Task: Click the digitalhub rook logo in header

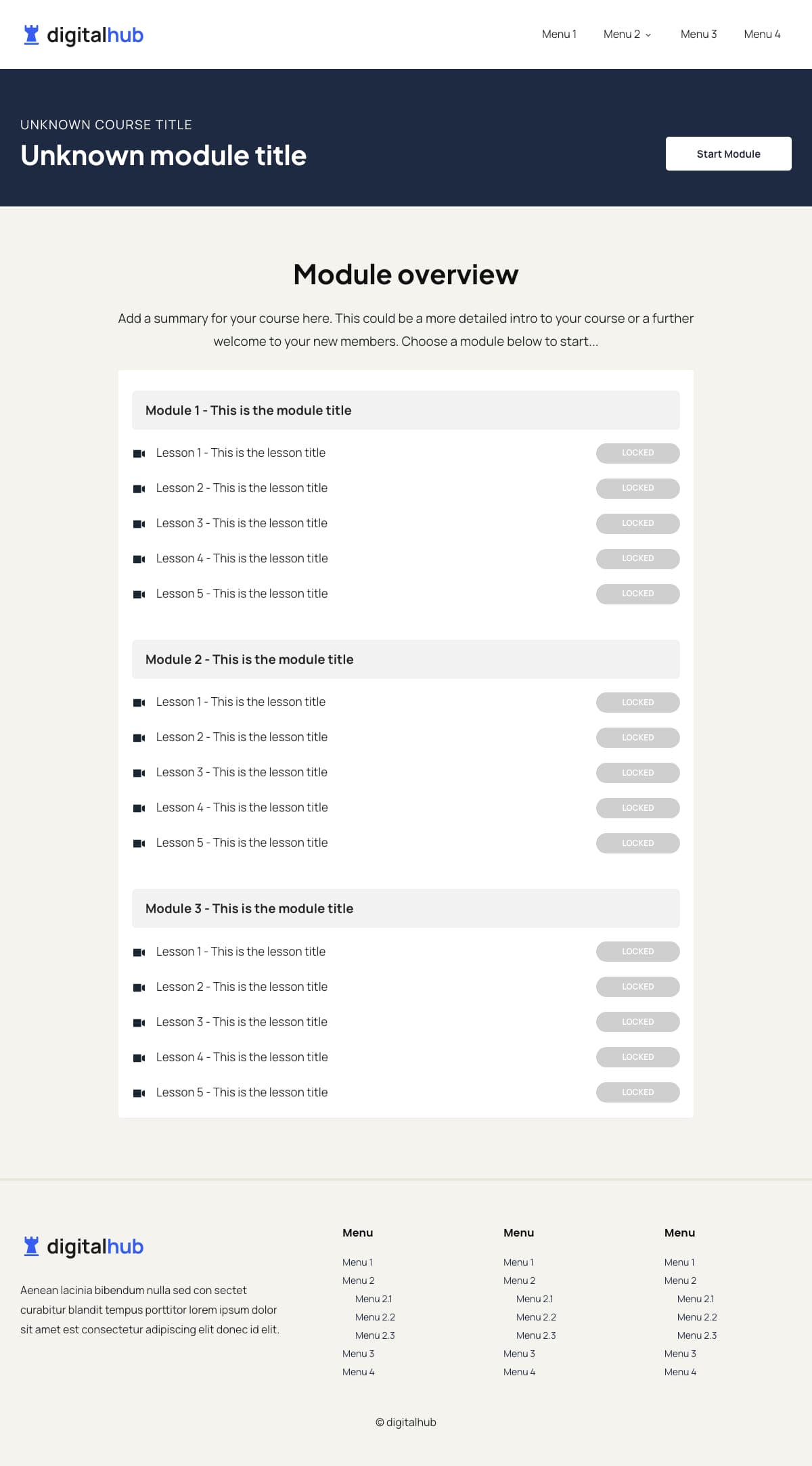Action: click(x=31, y=35)
